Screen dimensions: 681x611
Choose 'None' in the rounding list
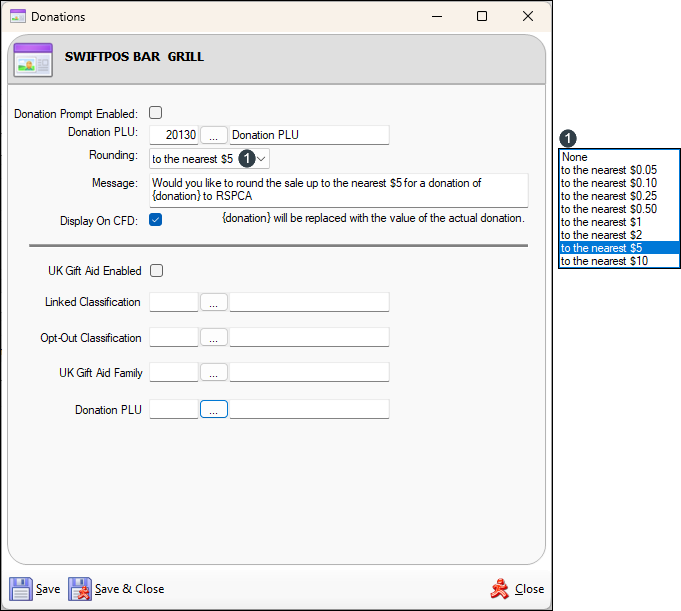(575, 157)
